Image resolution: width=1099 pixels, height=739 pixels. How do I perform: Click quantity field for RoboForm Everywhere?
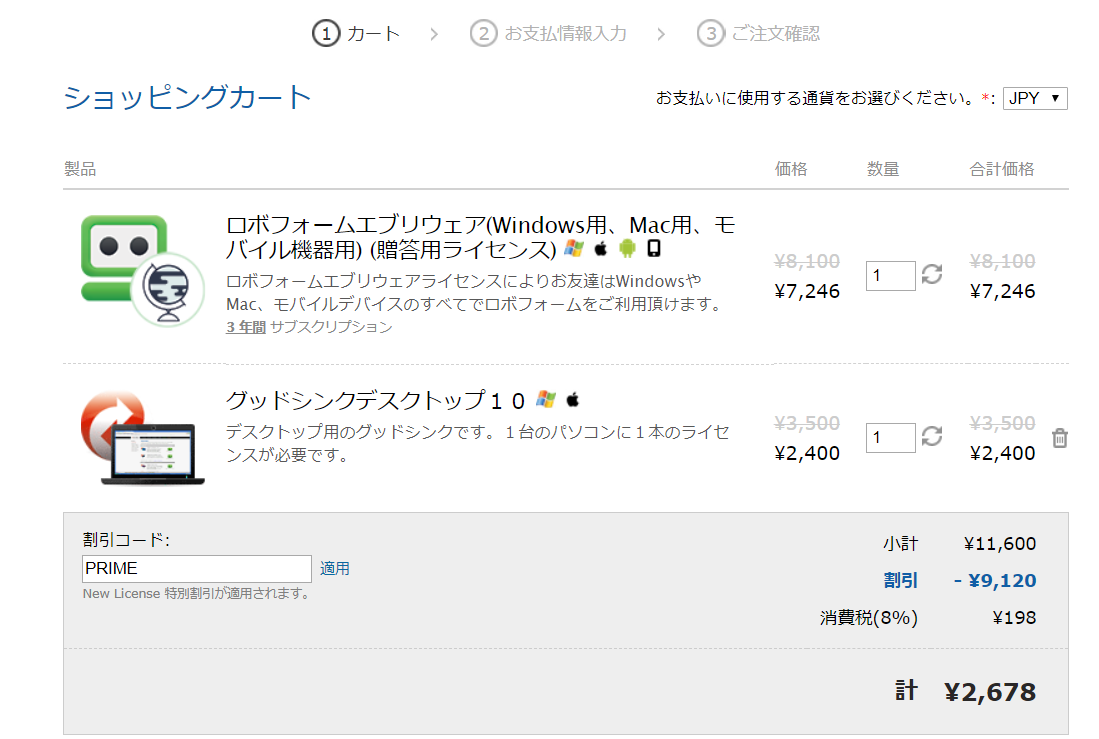[x=890, y=276]
